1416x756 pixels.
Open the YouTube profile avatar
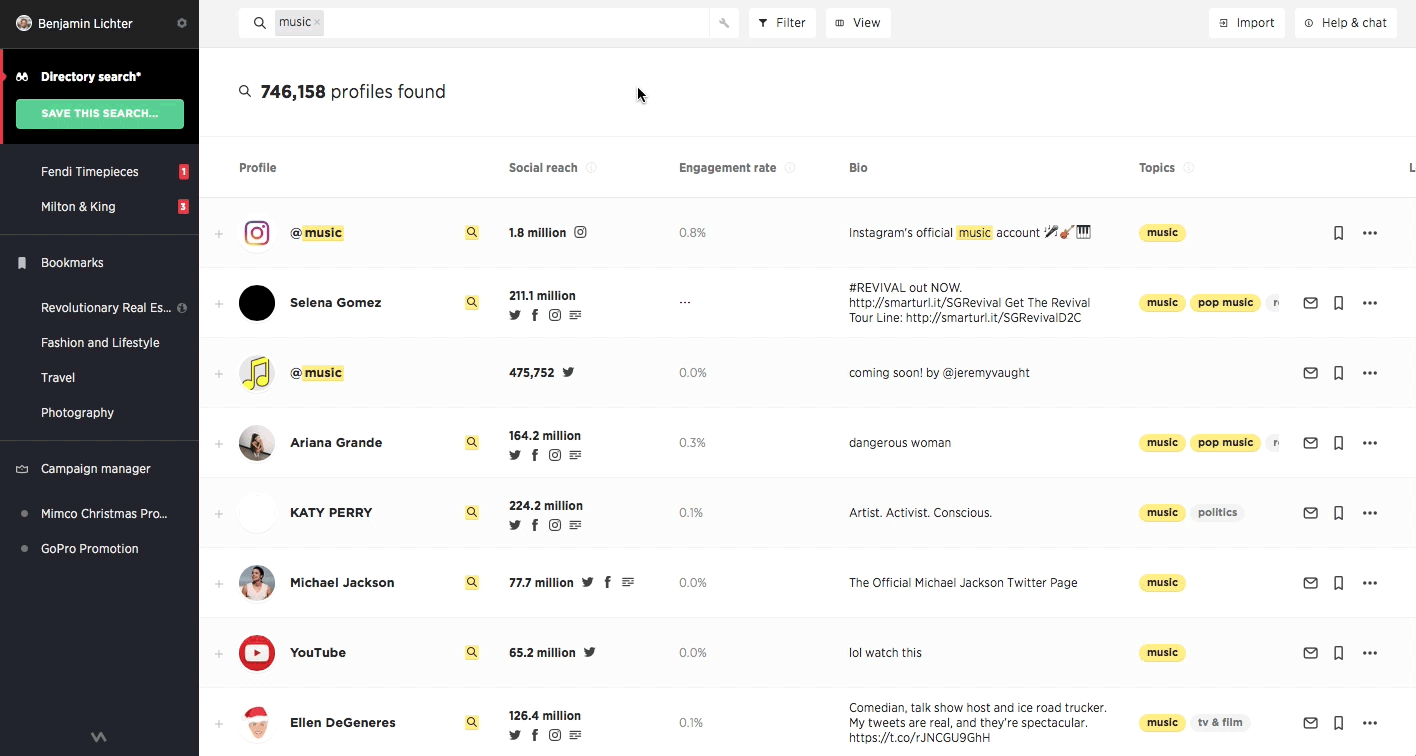[x=257, y=653]
